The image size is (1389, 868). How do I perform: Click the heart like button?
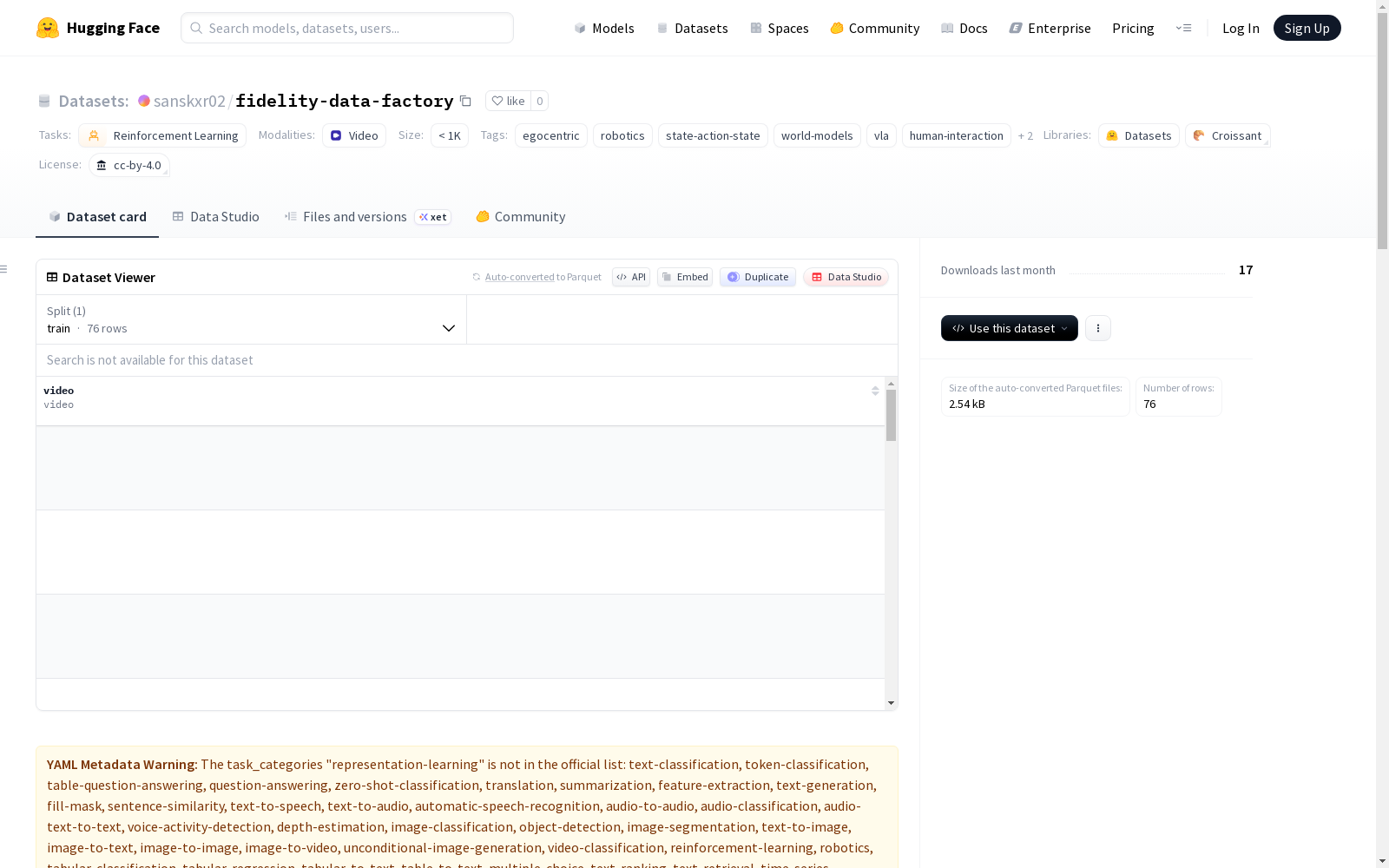pos(508,101)
